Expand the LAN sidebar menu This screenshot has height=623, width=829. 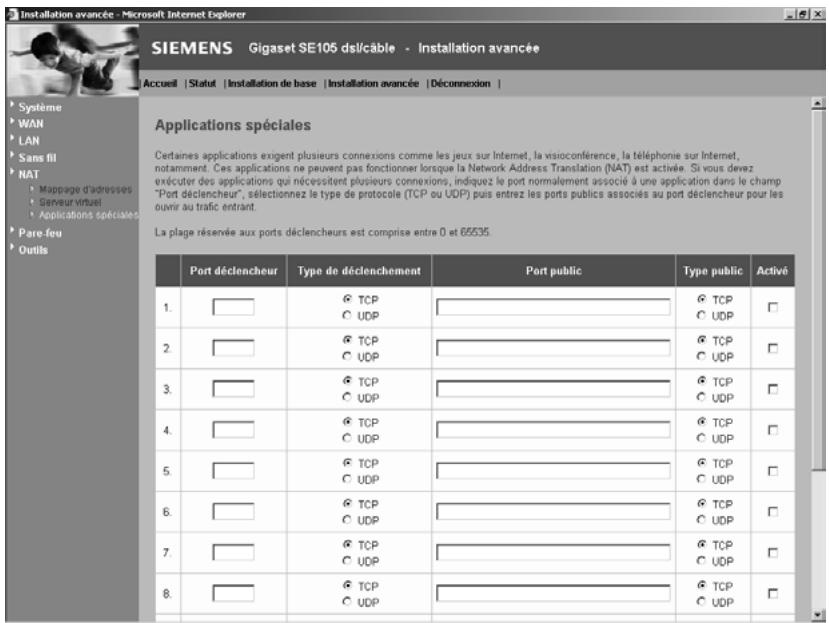pyautogui.click(x=29, y=141)
